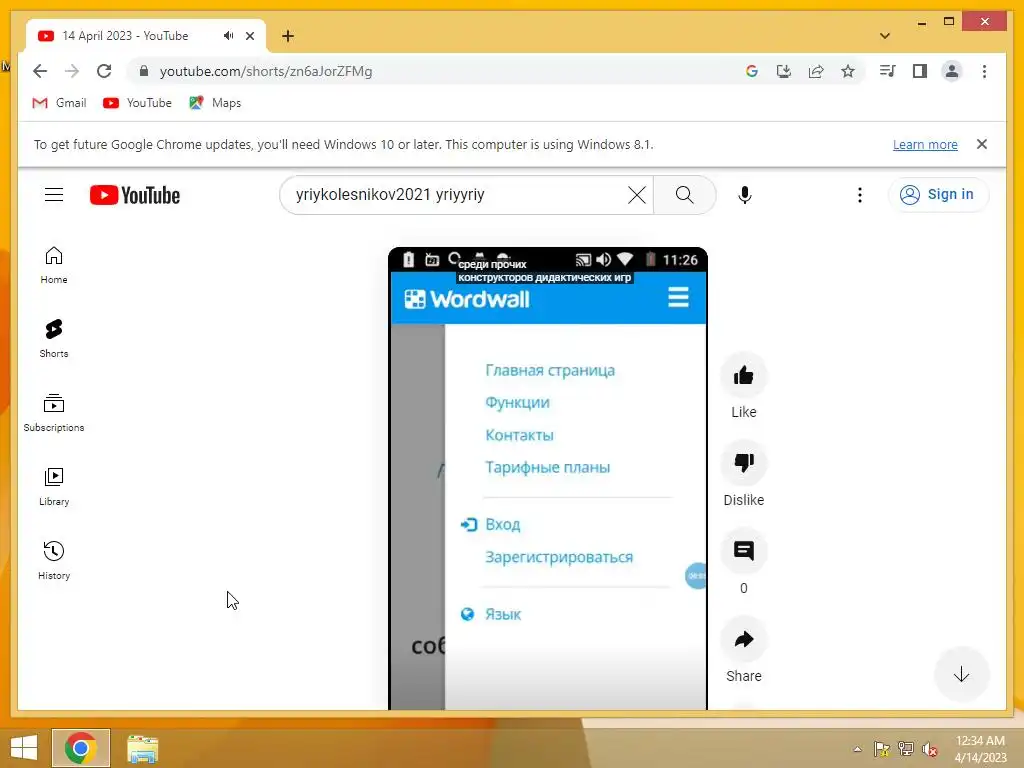The image size is (1024, 768).
Task: Click the install app icon in address bar
Action: [x=784, y=71]
